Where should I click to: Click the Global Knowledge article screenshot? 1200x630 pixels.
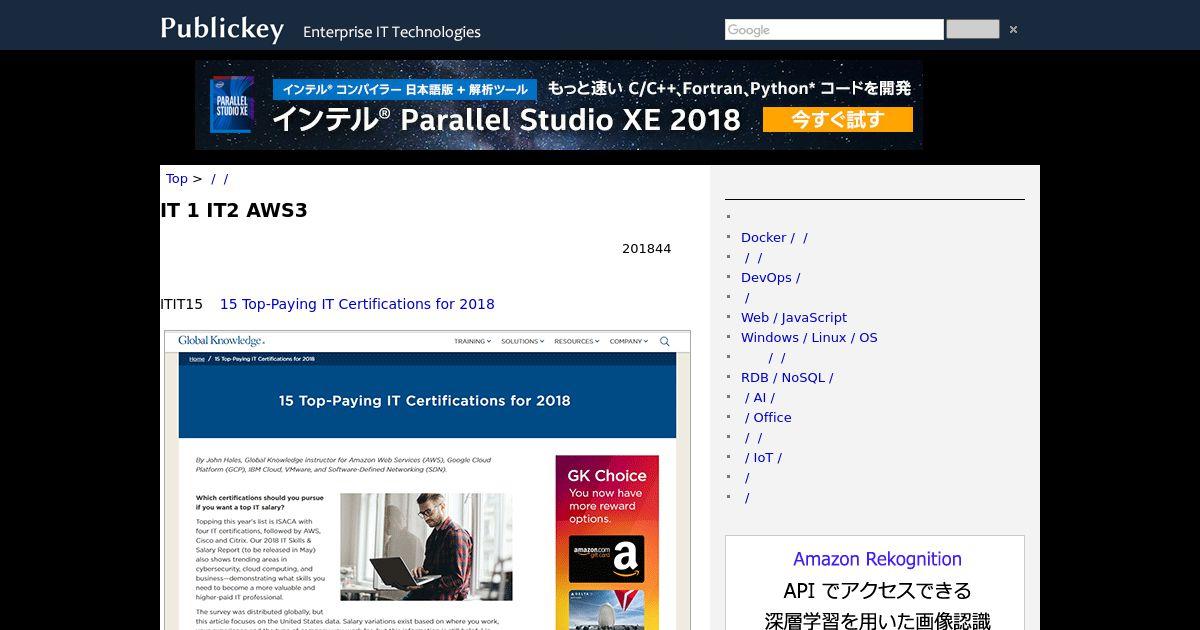427,480
